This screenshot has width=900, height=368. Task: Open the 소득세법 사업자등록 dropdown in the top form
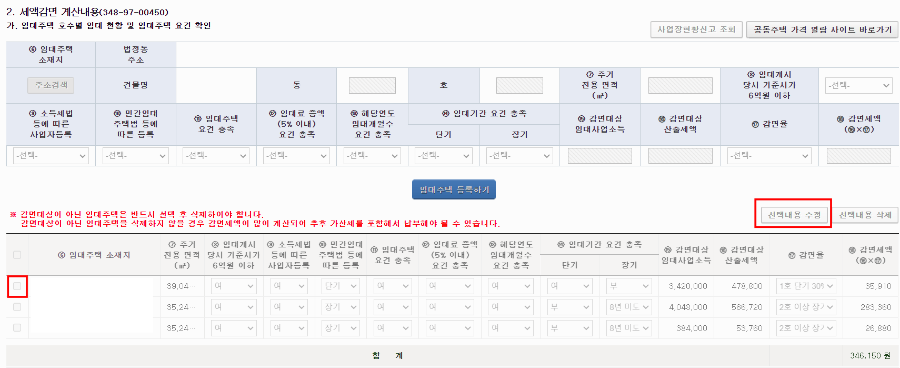(x=51, y=156)
